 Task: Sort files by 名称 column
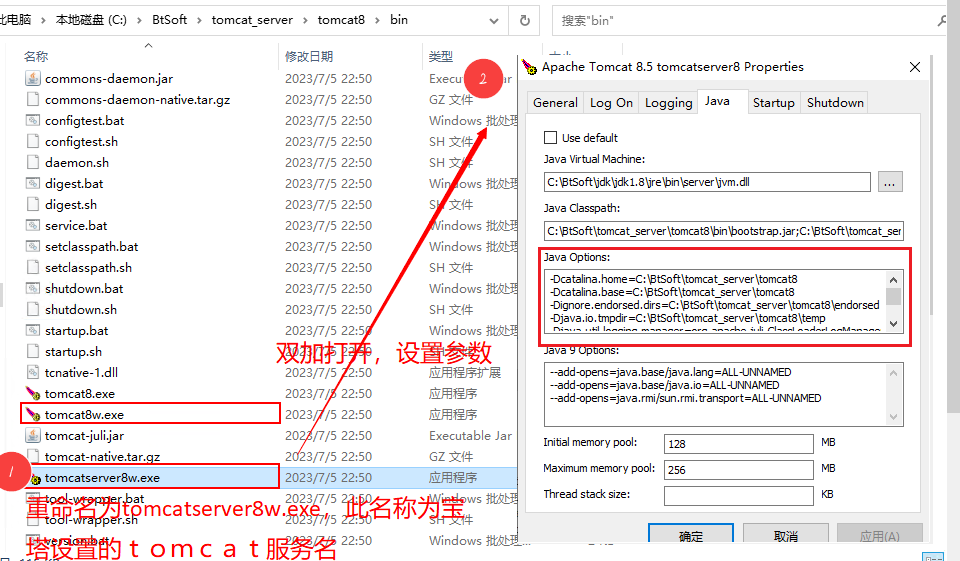tap(36, 56)
